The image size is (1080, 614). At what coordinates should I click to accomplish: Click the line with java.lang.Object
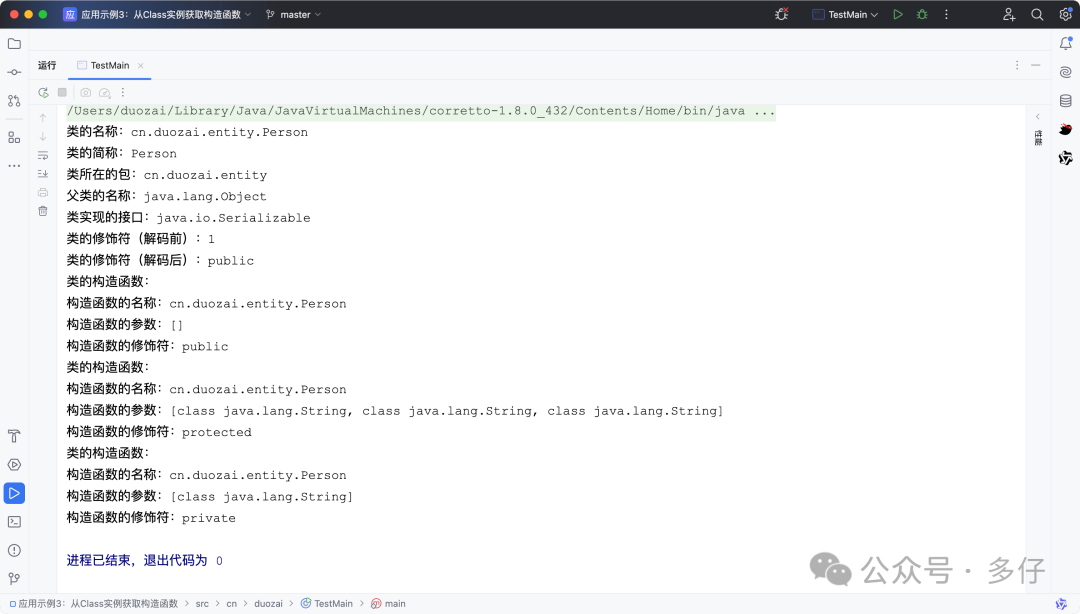pos(166,196)
